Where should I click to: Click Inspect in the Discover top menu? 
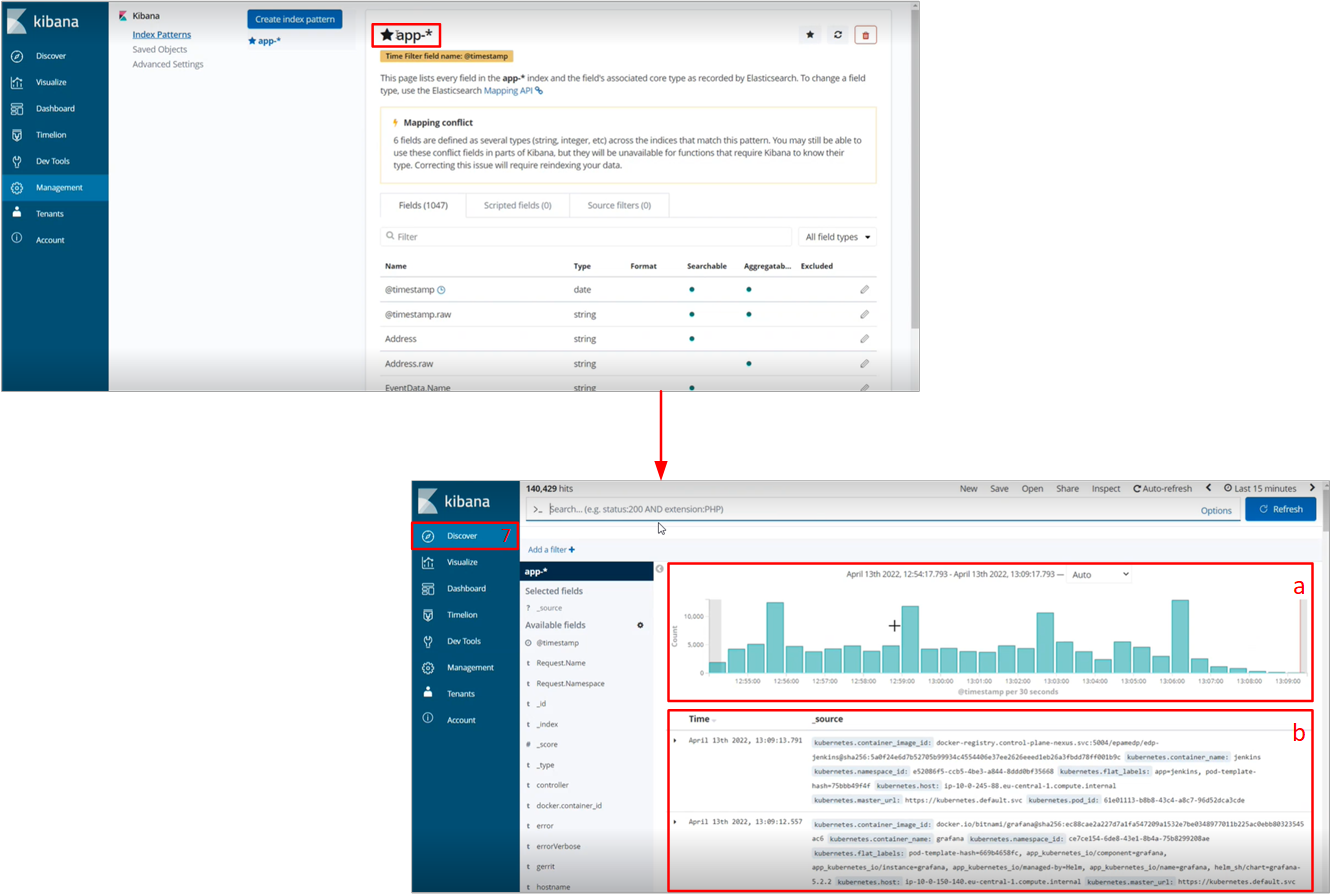pos(1106,488)
